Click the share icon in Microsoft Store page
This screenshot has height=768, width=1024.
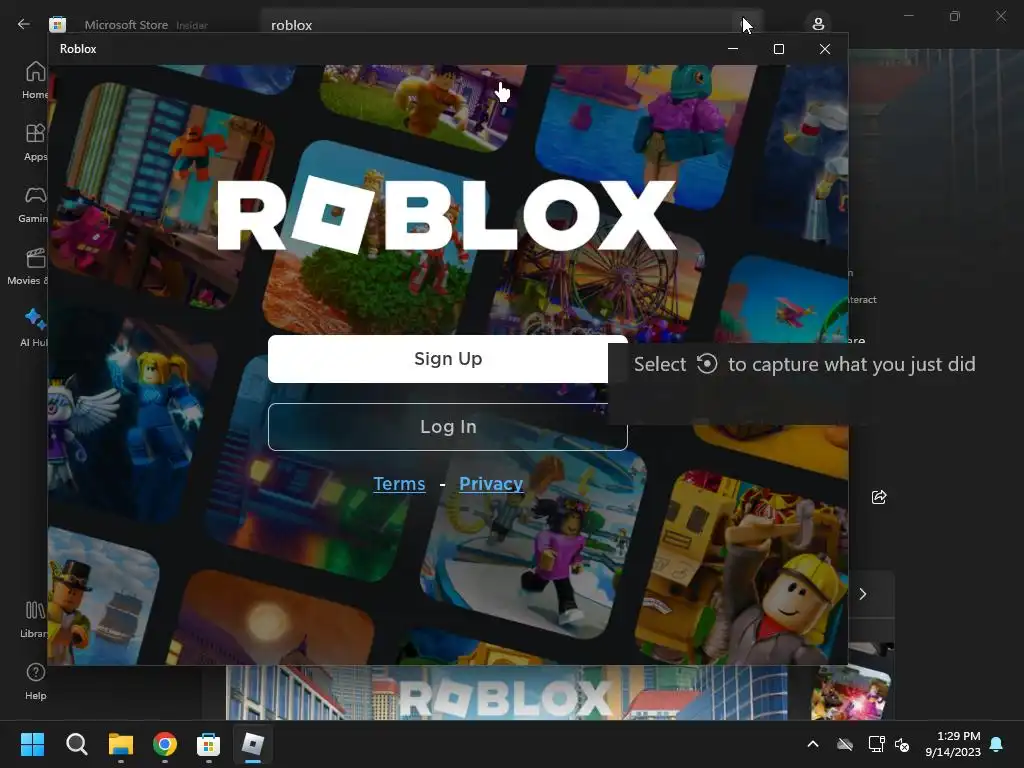(879, 498)
